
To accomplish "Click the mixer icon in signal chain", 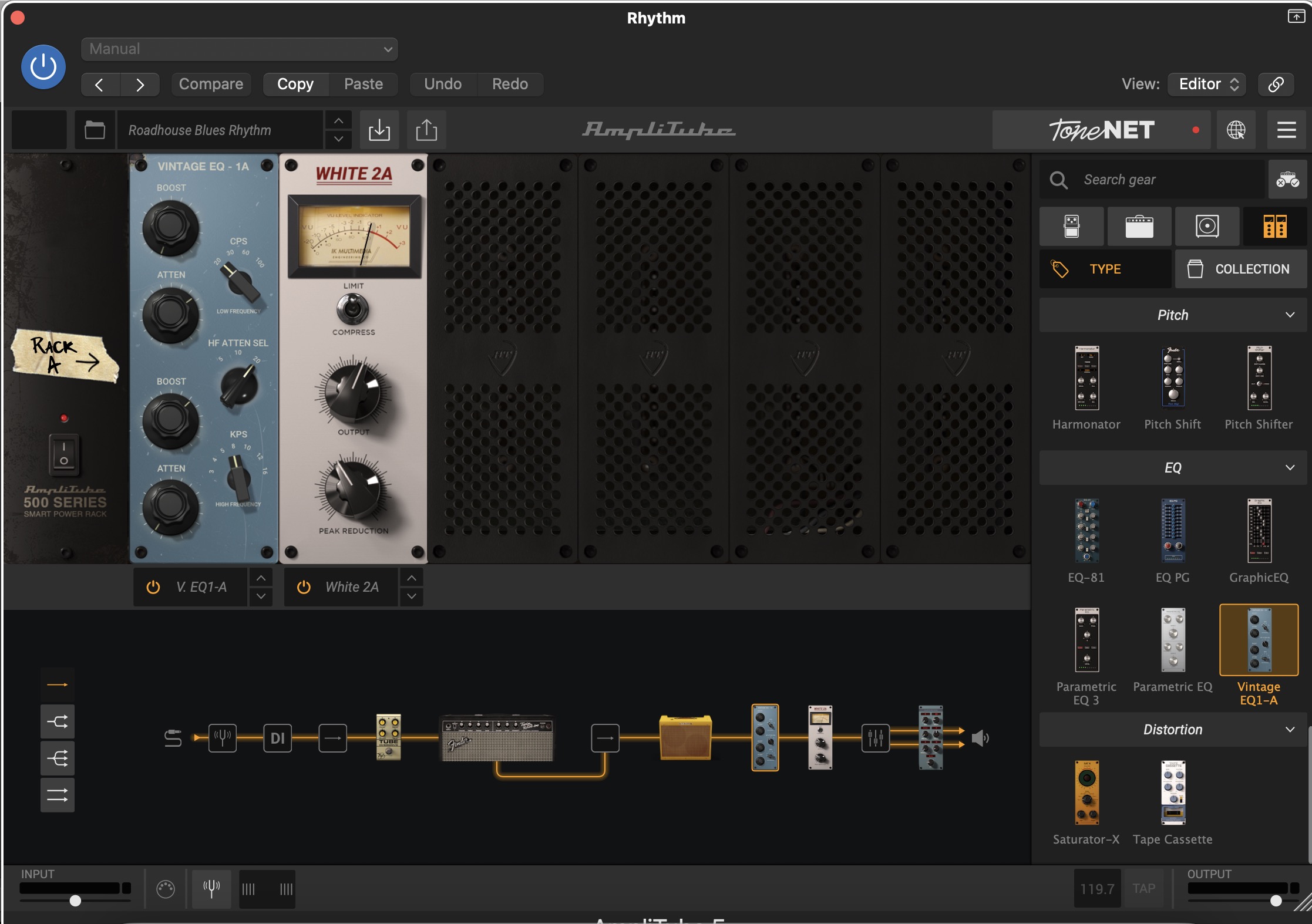I will pyautogui.click(x=875, y=738).
